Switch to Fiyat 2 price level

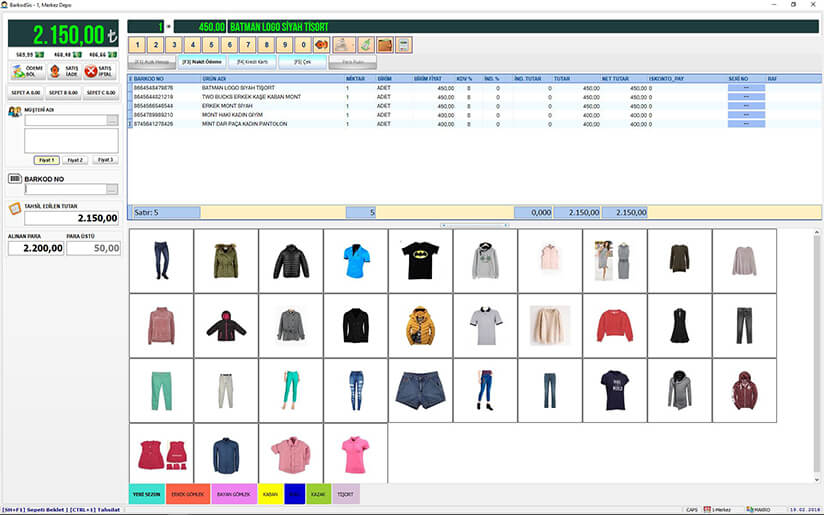click(x=76, y=160)
